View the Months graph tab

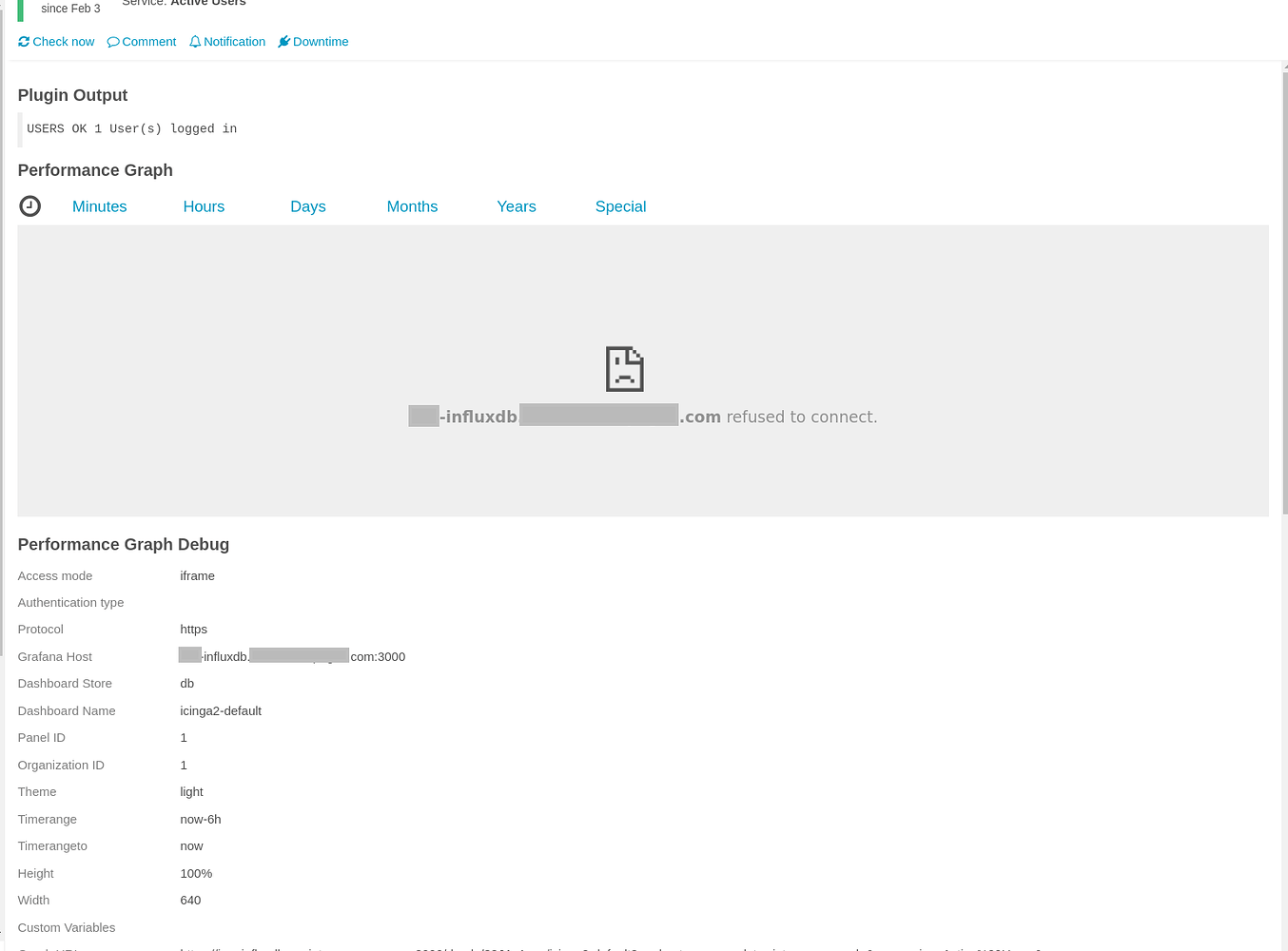(x=412, y=206)
